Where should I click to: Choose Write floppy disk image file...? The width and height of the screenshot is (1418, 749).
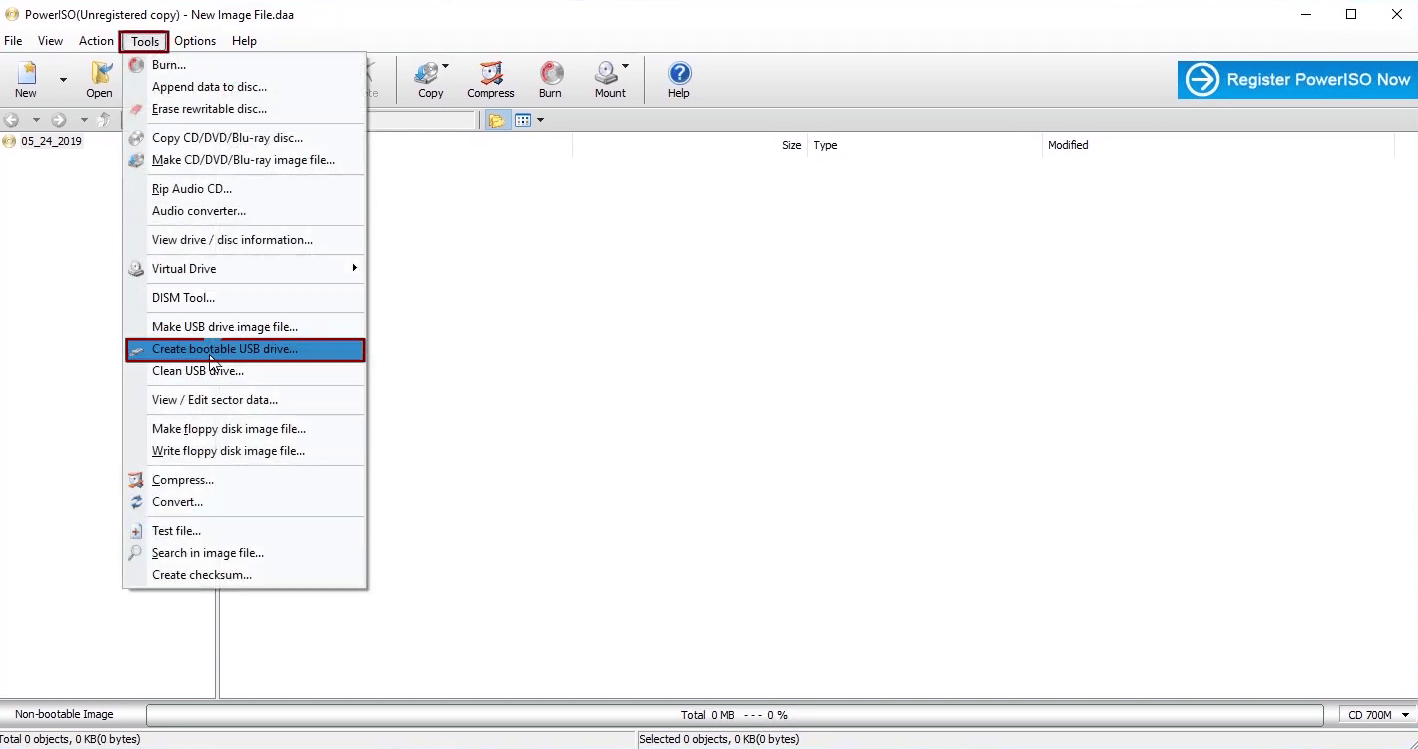(x=245, y=451)
